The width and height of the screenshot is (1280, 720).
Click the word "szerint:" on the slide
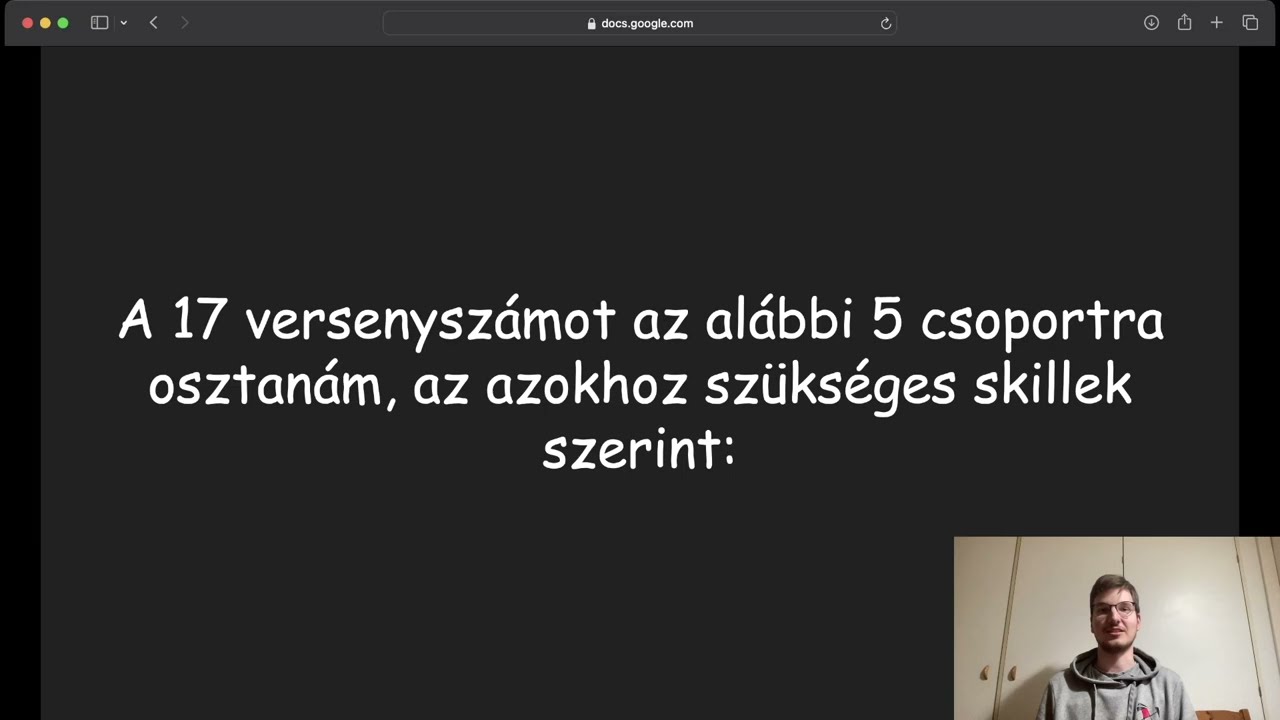tap(639, 448)
